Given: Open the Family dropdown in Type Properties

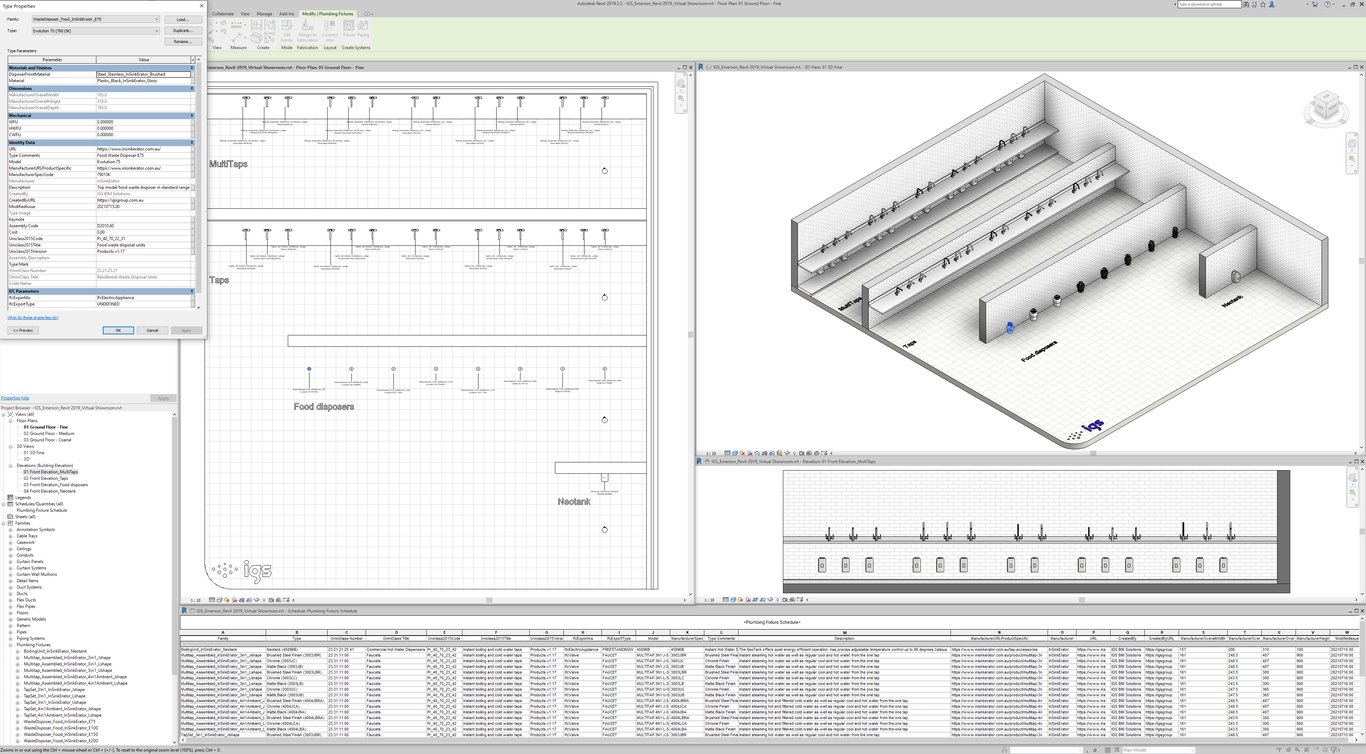Looking at the screenshot, I should 156,19.
